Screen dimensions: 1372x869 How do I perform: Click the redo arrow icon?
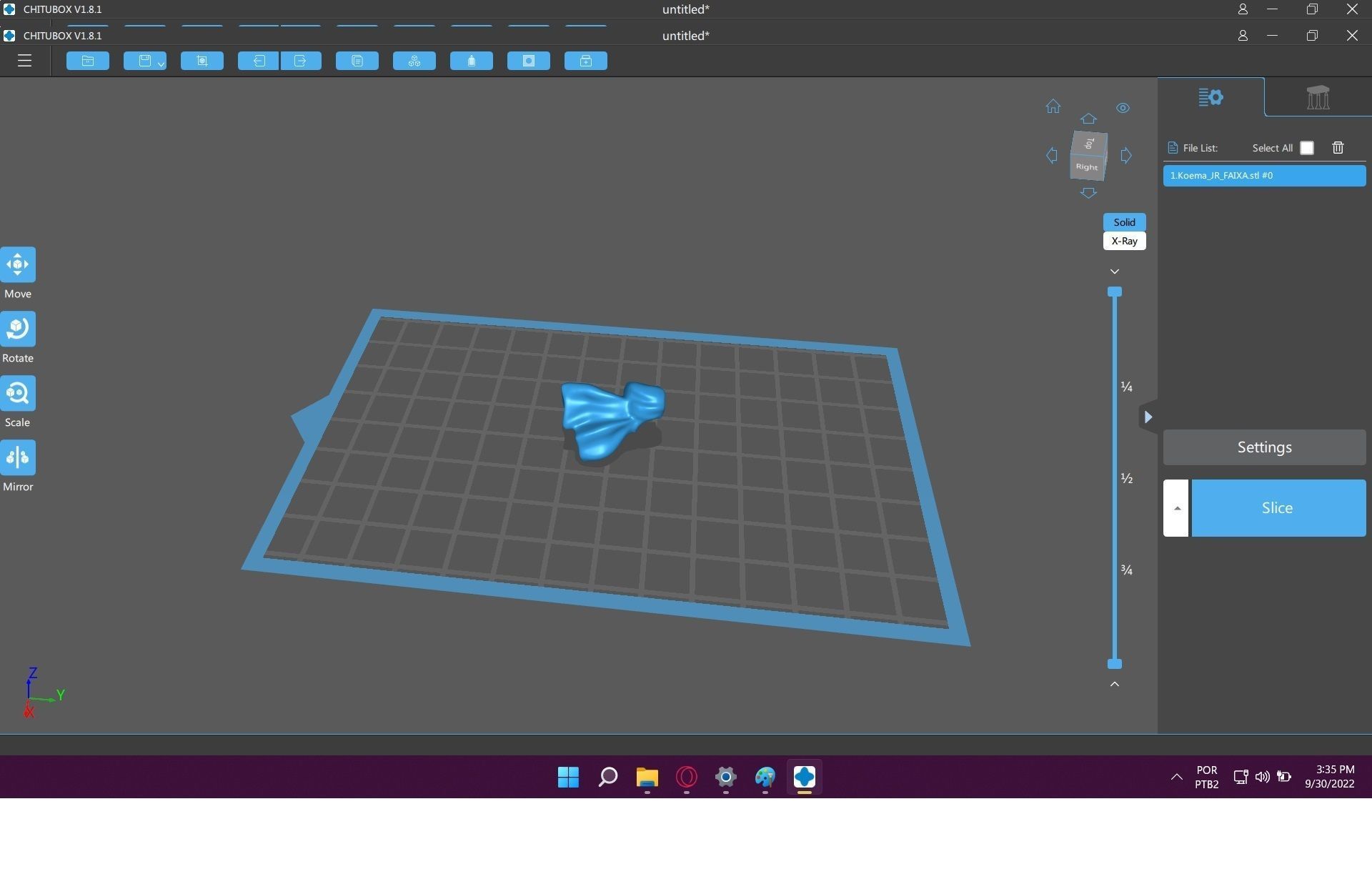pos(301,61)
